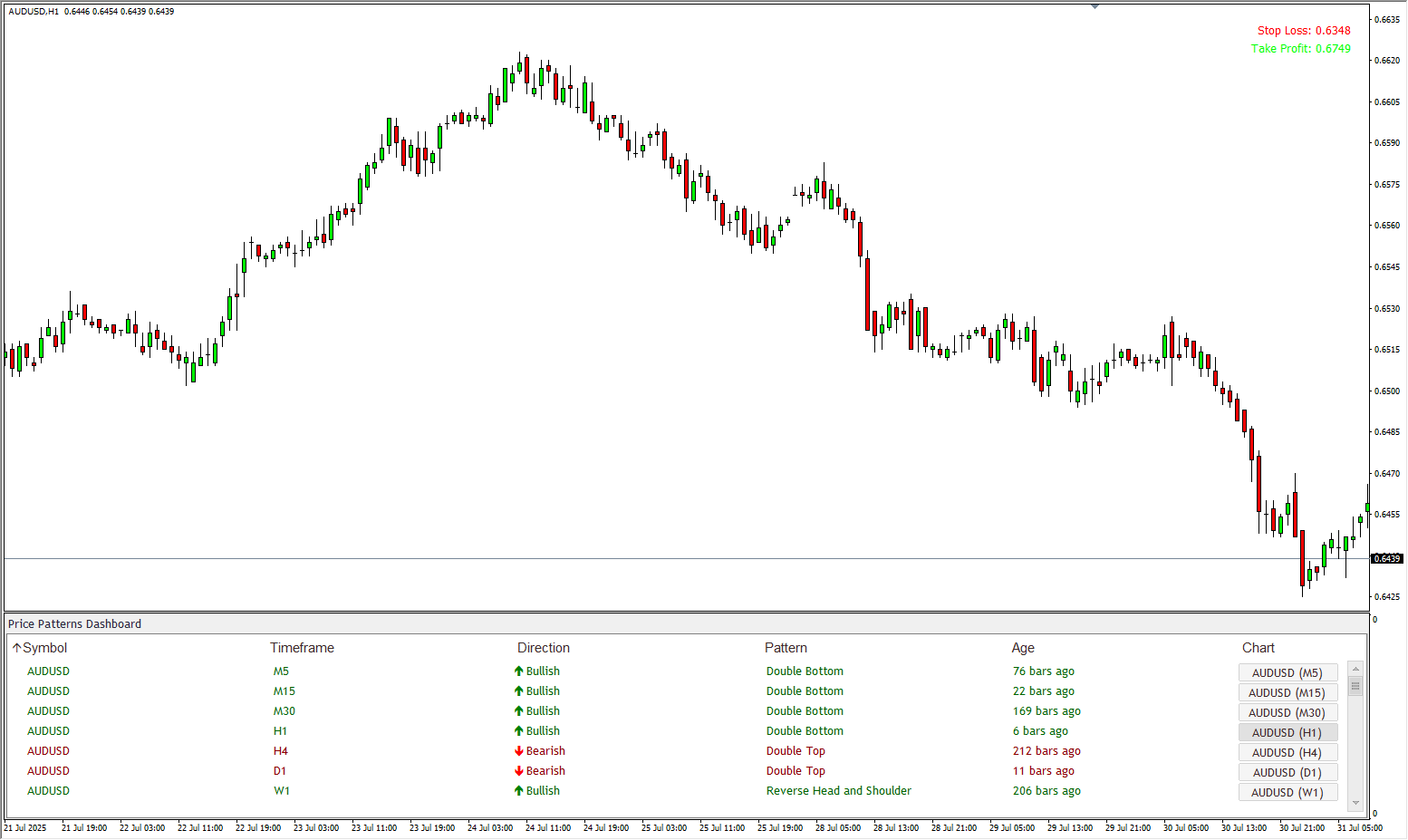Click the sort arrow beside Symbol header
The height and width of the screenshot is (840, 1408).
click(16, 648)
